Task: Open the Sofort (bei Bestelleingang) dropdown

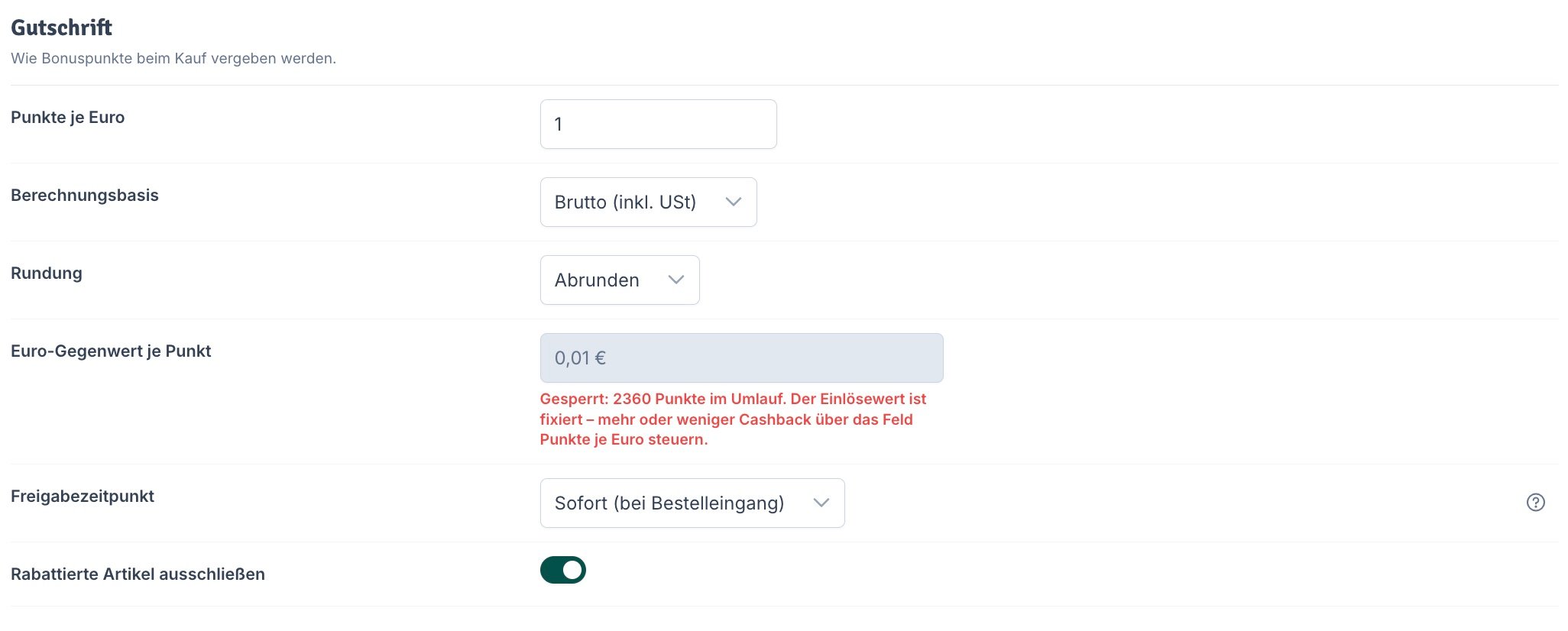Action: tap(692, 503)
